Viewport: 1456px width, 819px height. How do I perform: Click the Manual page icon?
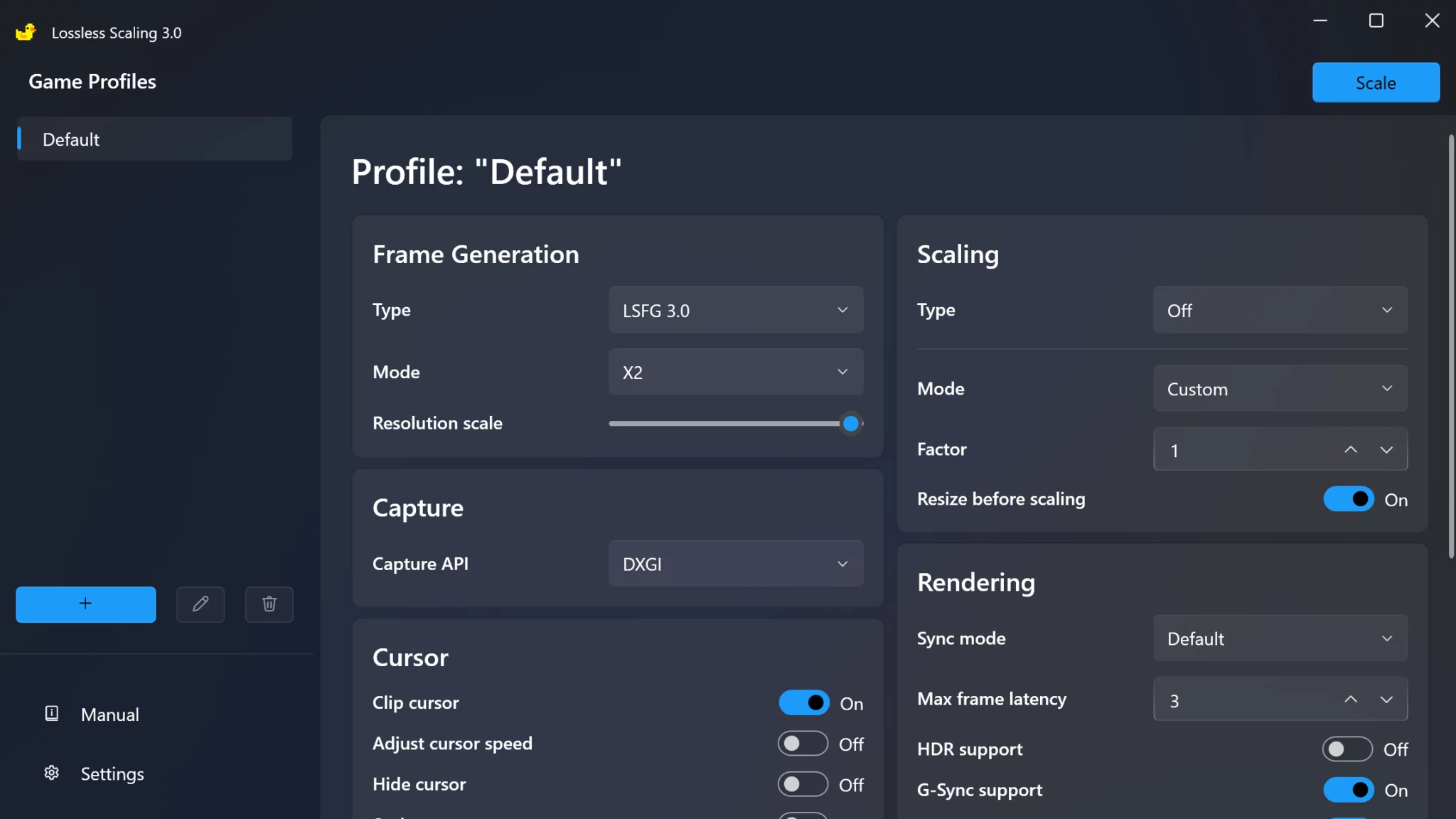click(50, 714)
